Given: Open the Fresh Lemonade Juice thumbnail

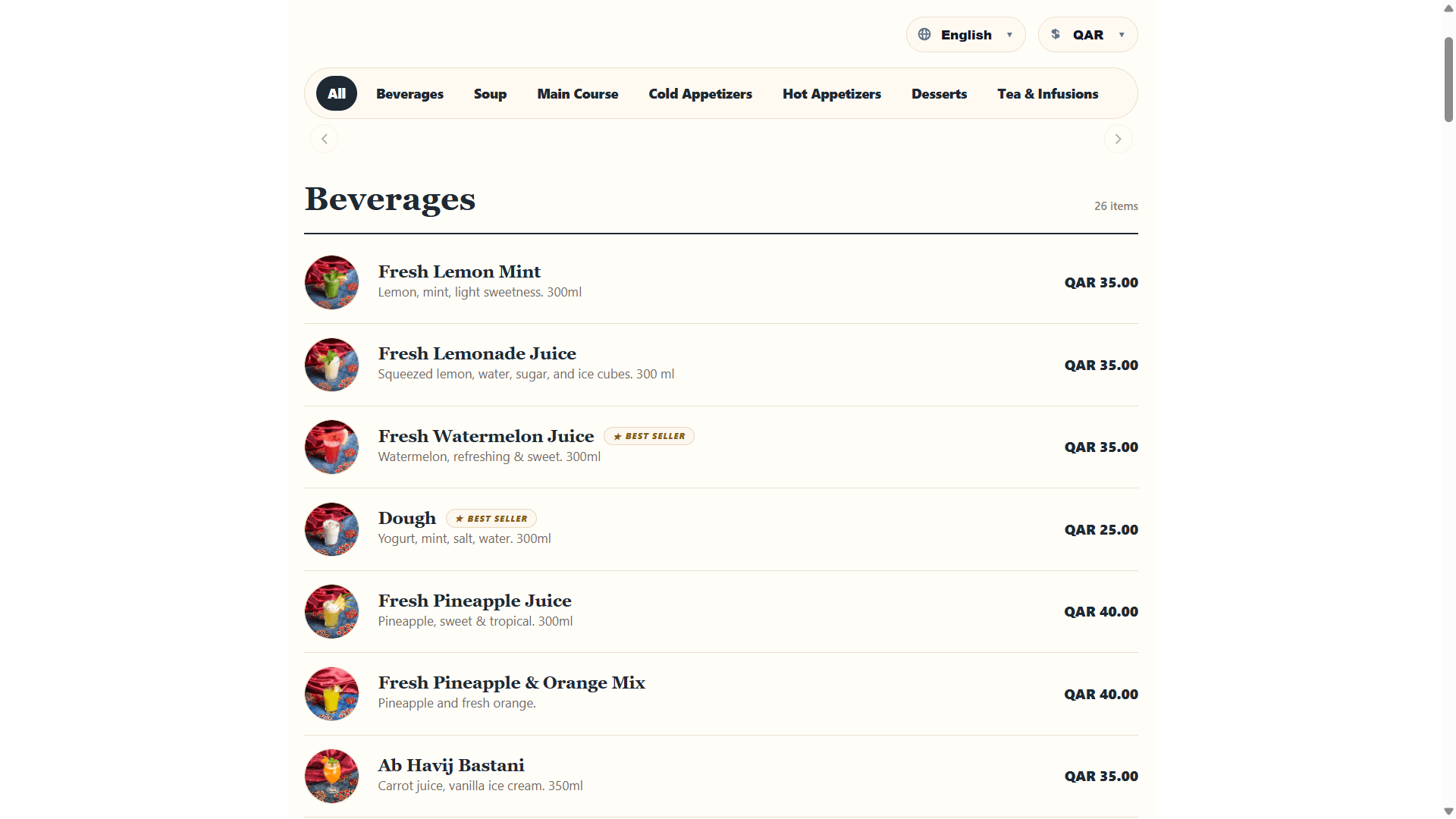Looking at the screenshot, I should [331, 365].
